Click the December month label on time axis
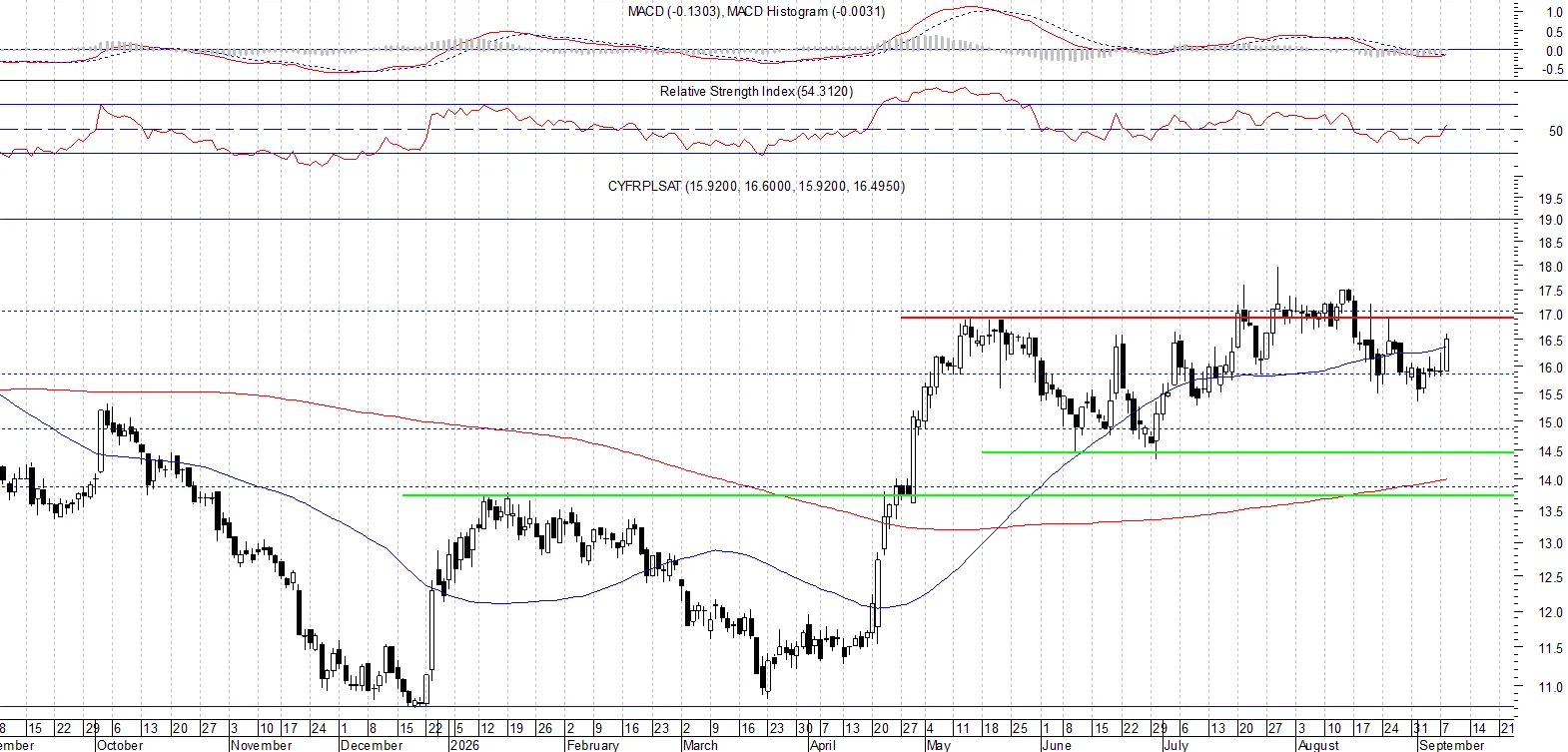This screenshot has width=1568, height=752. pos(372,745)
